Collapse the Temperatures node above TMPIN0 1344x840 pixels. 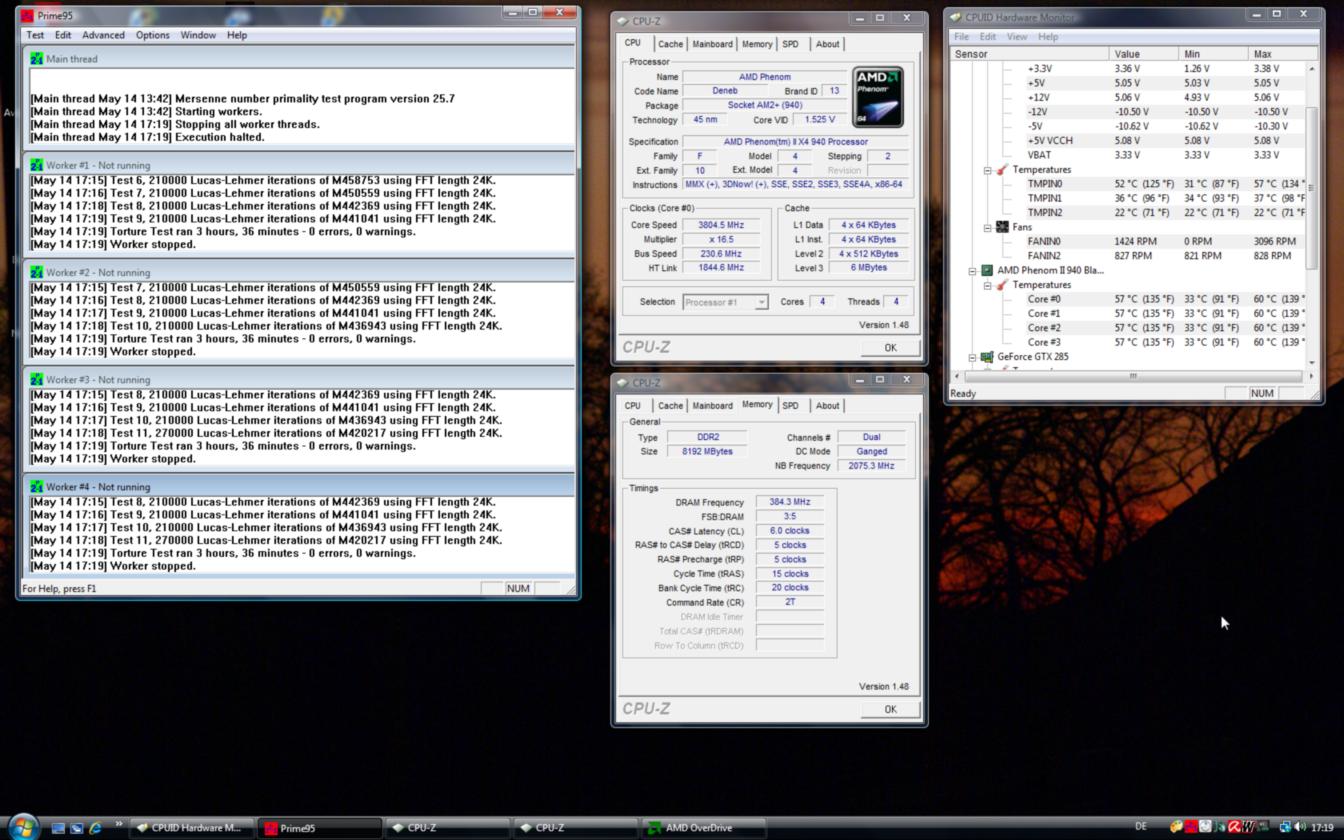point(987,170)
